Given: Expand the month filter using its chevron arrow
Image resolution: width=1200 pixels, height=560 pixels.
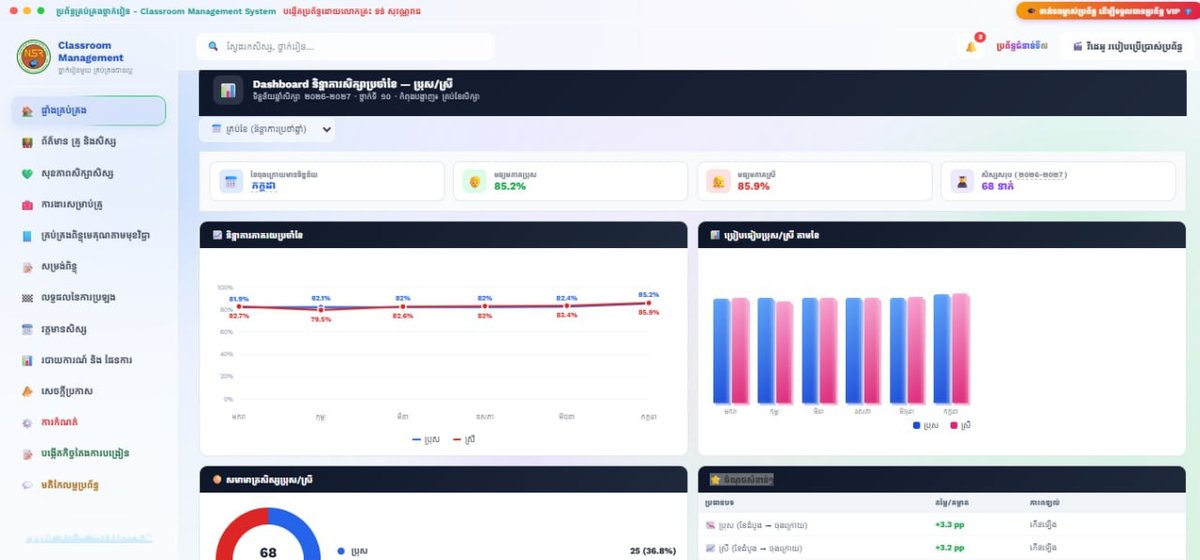Looking at the screenshot, I should 325,129.
